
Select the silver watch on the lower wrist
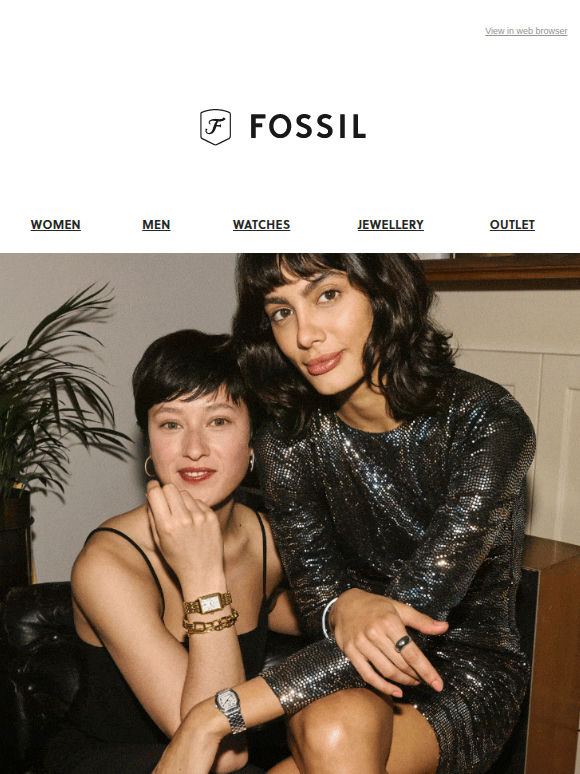(x=231, y=710)
